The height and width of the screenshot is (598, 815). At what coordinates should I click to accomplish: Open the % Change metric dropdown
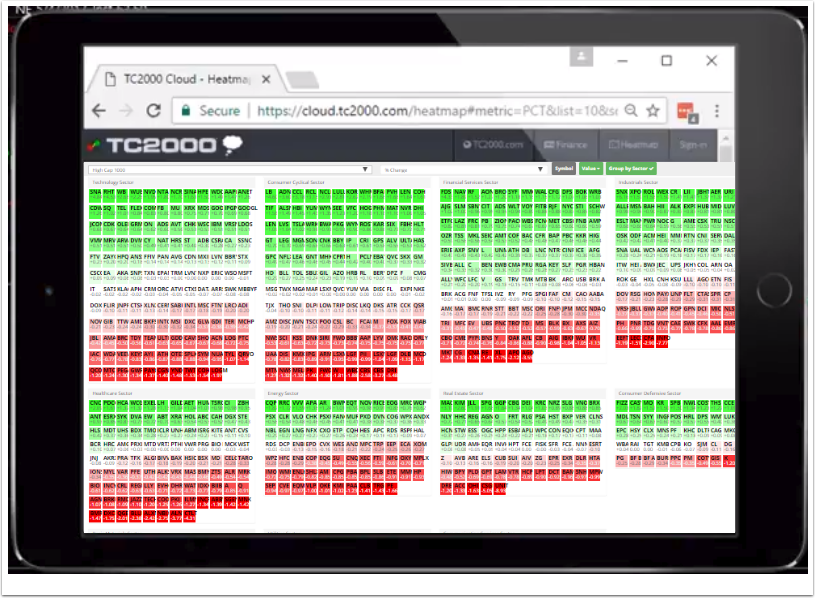pos(463,169)
